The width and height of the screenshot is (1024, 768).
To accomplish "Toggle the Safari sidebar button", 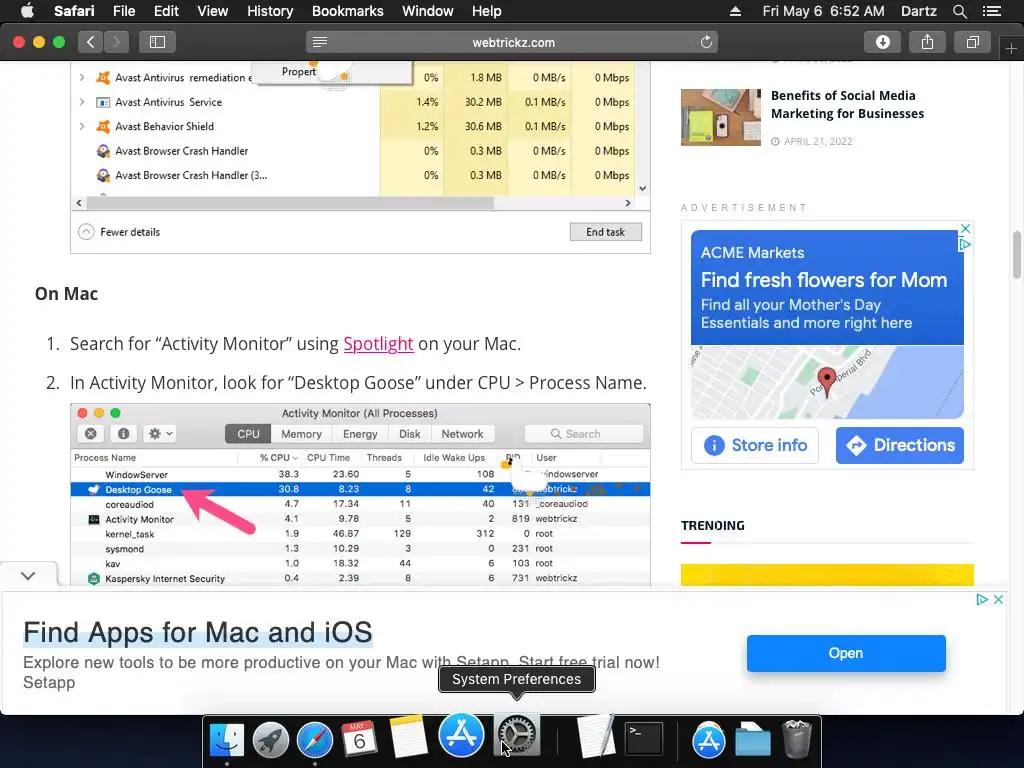I will 157,42.
